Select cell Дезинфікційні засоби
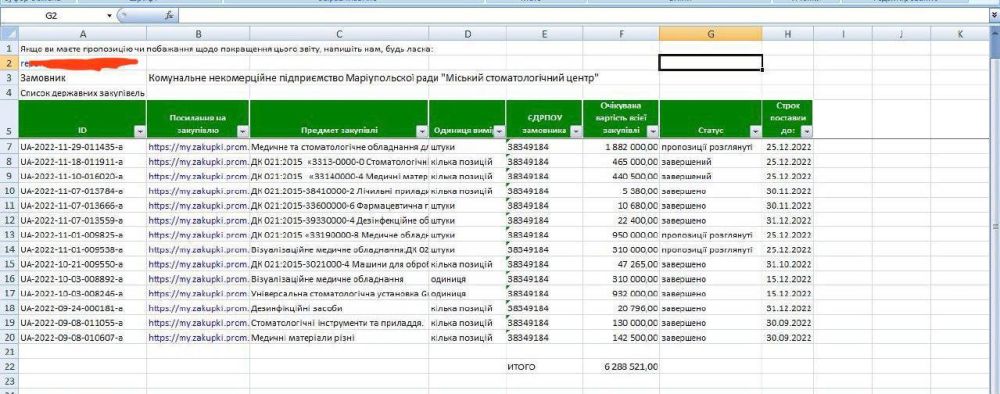Image resolution: width=1000 pixels, height=394 pixels. [x=339, y=308]
